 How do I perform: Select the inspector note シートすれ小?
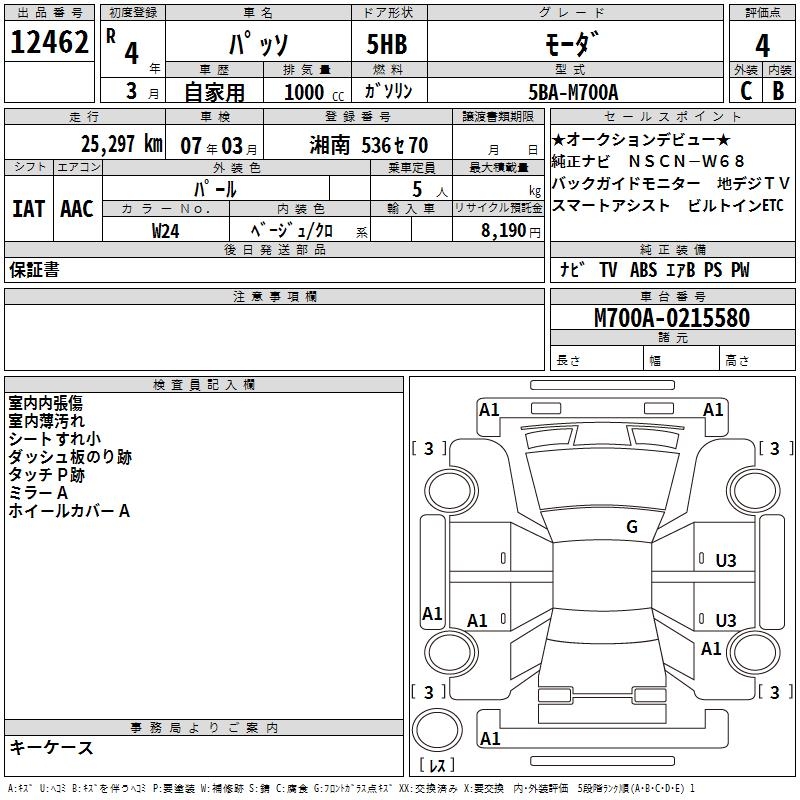point(55,439)
